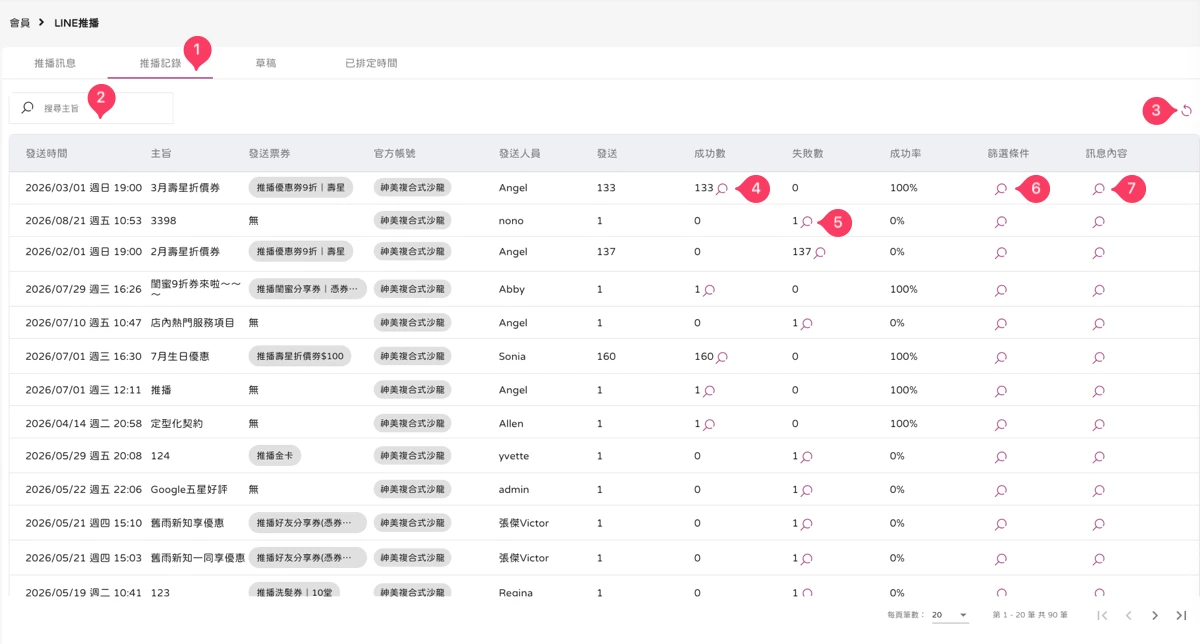Screen dimensions: 1200x644
Task: View success list magnifier for 3月壽星折價券
Action: (x=722, y=188)
